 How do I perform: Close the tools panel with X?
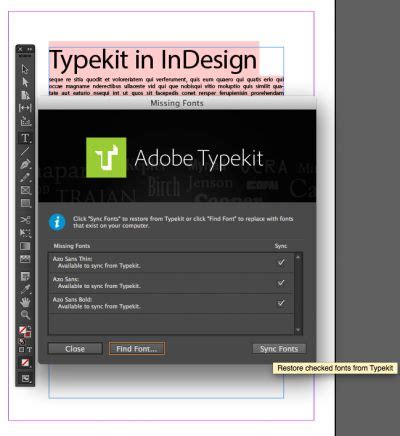point(20,49)
